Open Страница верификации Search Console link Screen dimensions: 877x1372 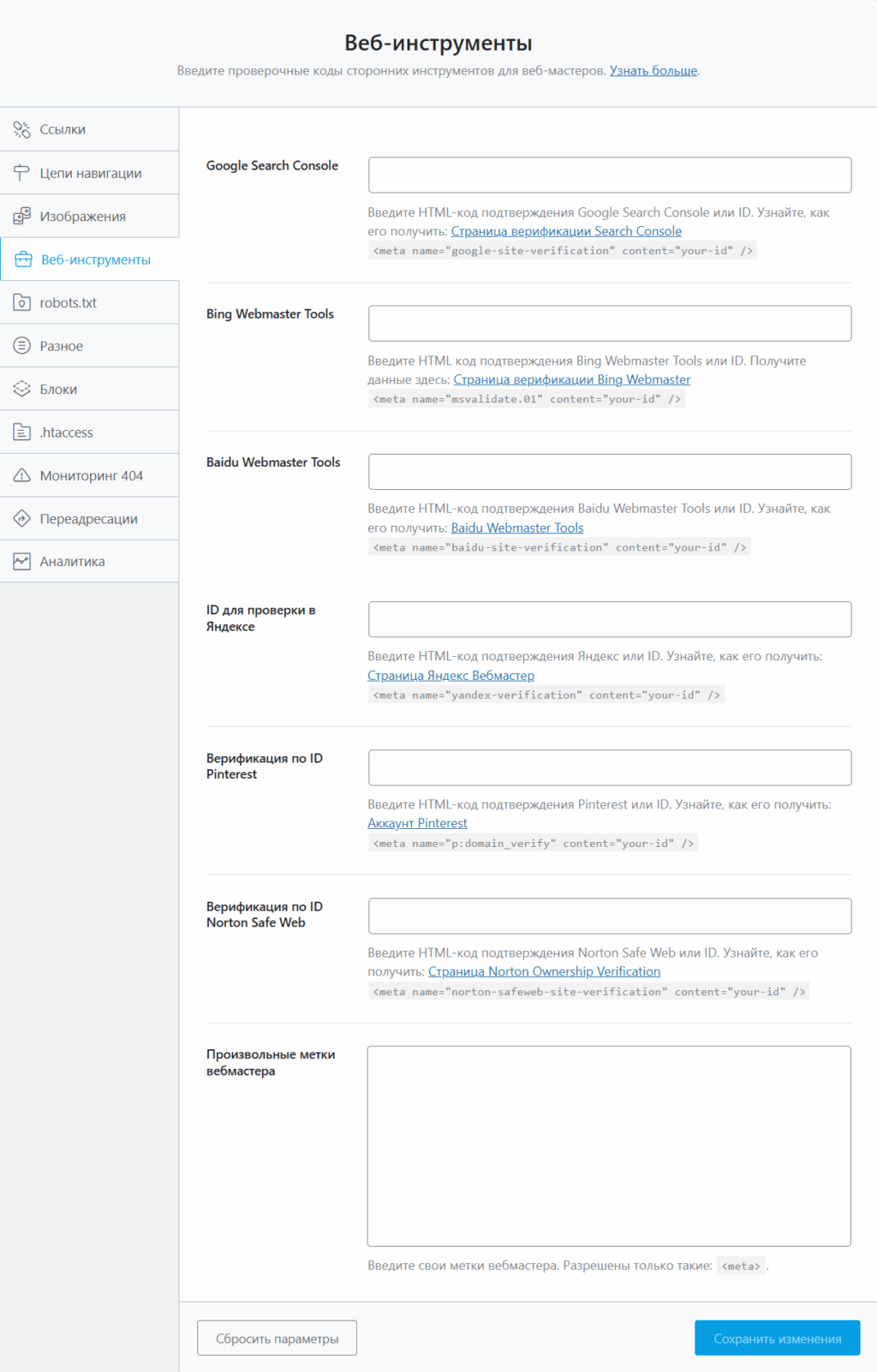[x=566, y=231]
